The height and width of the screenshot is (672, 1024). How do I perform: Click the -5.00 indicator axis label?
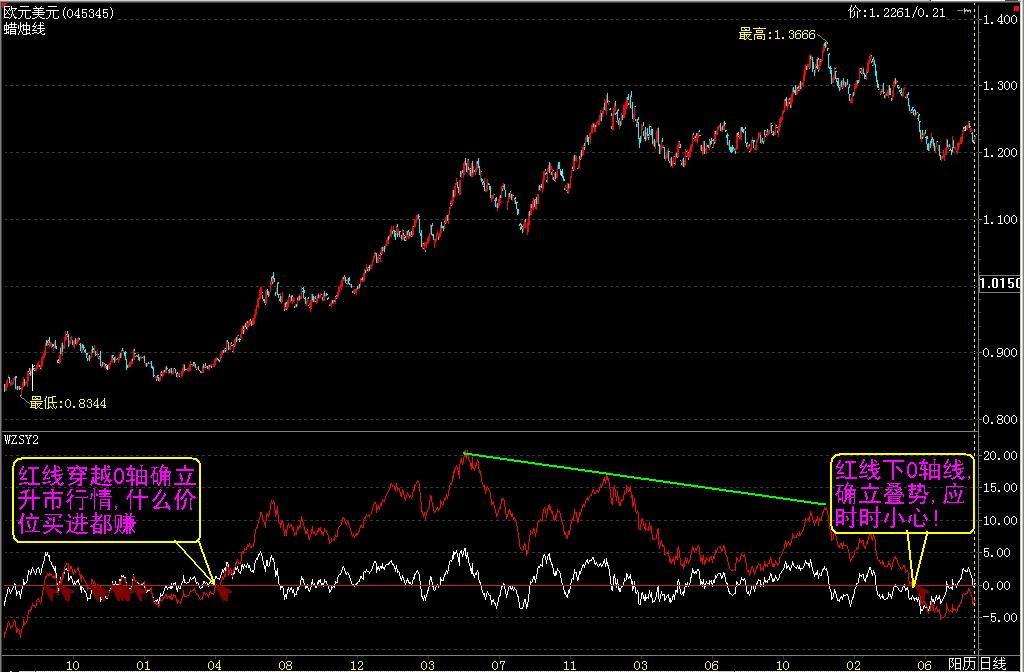coord(1000,617)
